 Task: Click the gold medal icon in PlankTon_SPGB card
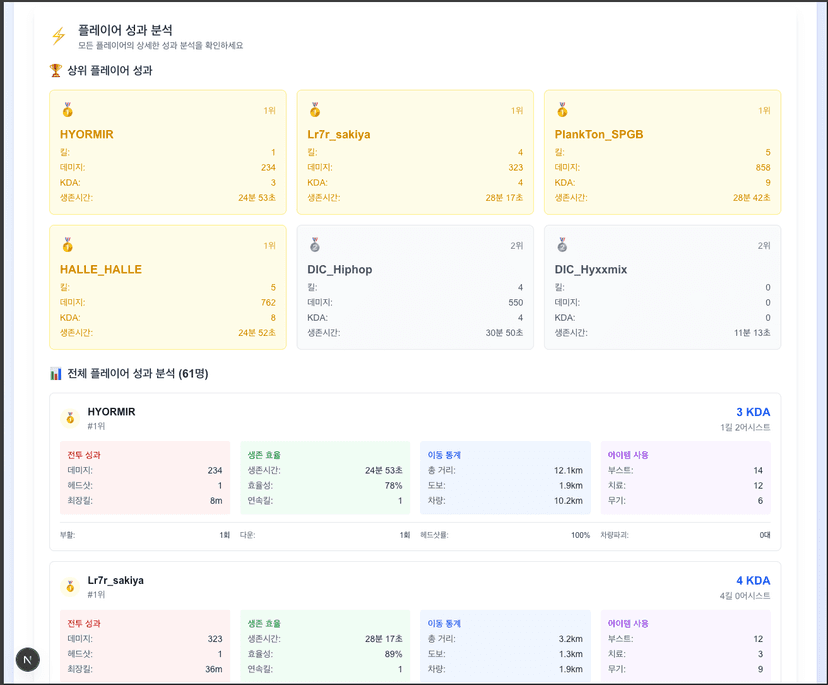(x=562, y=110)
